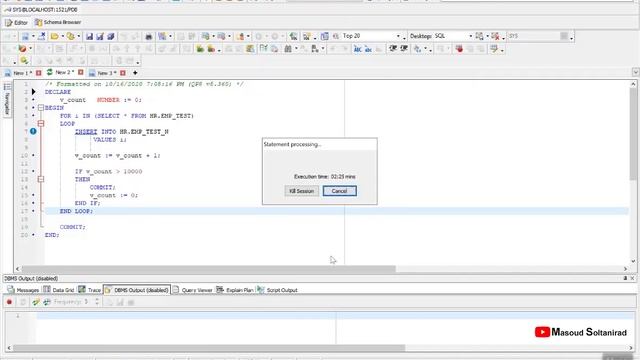Close the DBMS Output panel

pyautogui.click(x=633, y=278)
